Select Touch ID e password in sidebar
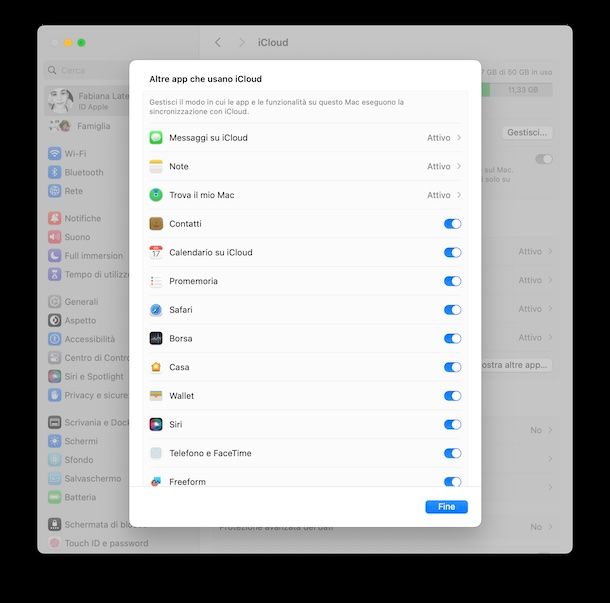Viewport: 610px width, 603px height. [98, 543]
